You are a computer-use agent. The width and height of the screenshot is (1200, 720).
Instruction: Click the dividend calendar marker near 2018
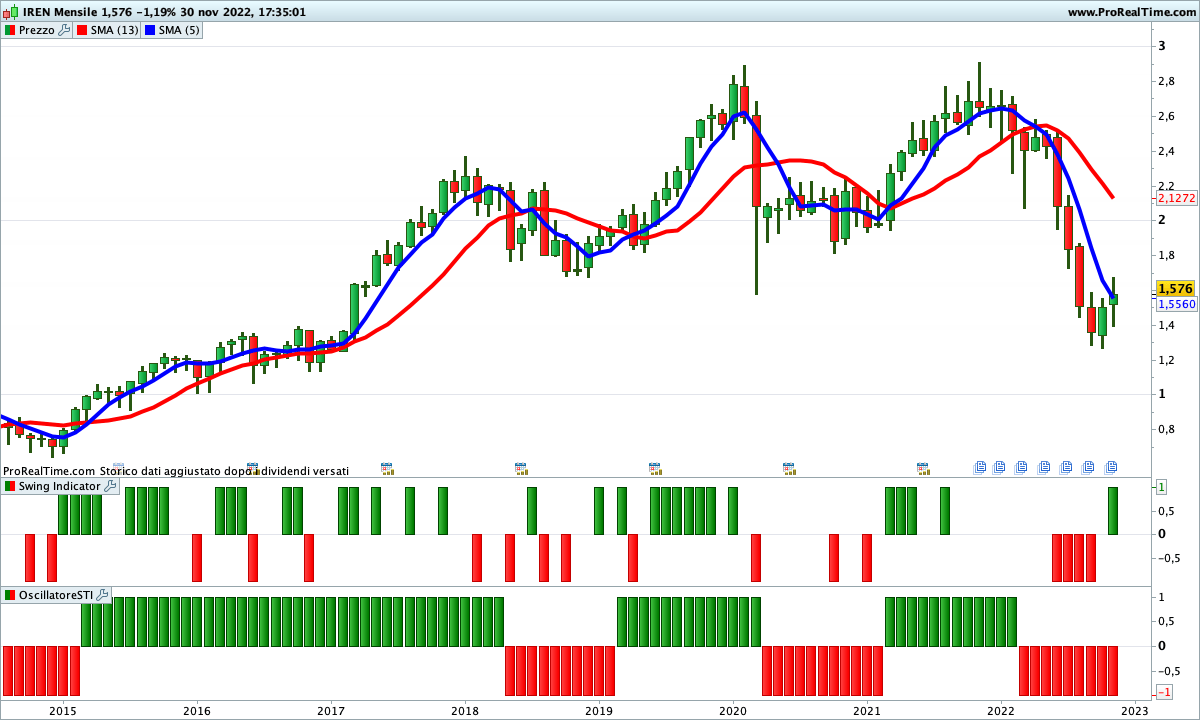coord(521,467)
